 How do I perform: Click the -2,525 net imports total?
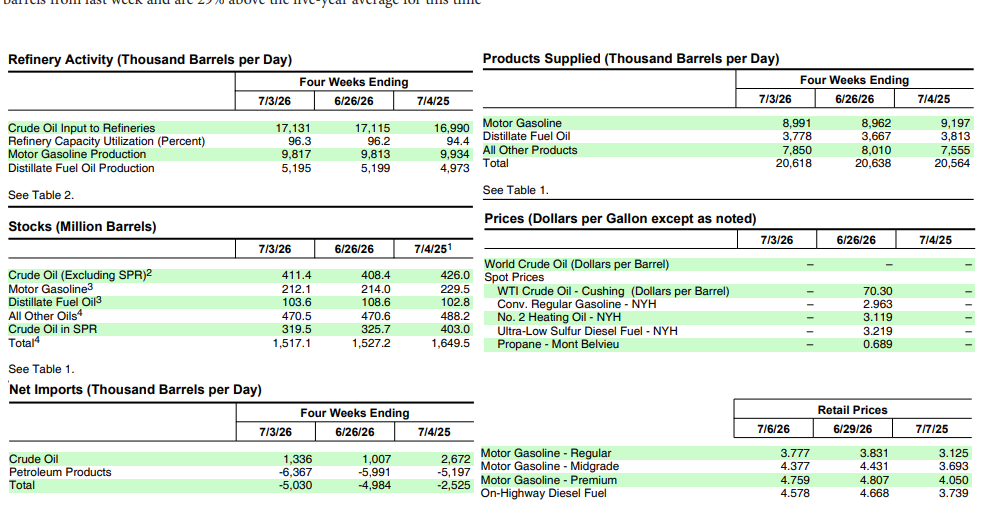454,485
